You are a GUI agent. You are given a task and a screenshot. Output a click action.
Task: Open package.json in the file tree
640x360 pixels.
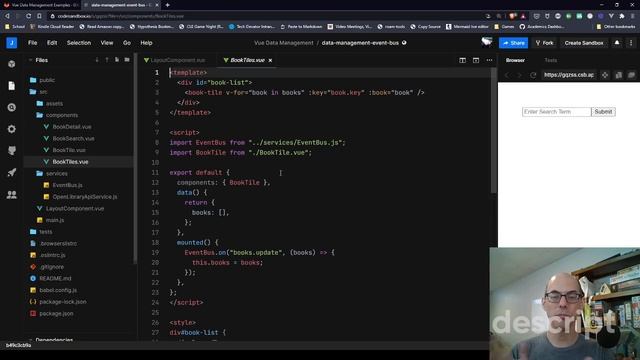click(x=56, y=313)
